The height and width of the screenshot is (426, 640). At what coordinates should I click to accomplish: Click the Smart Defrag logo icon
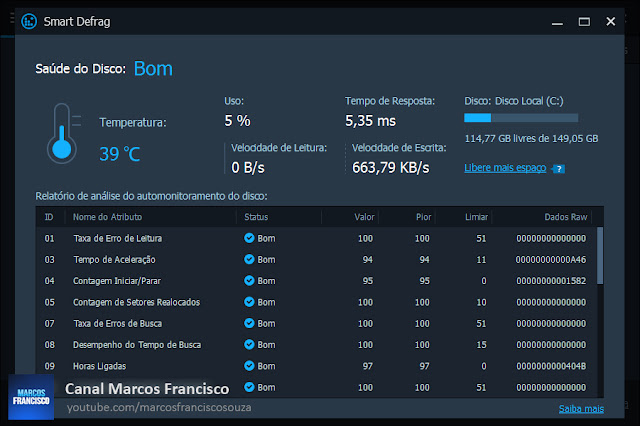[29, 21]
